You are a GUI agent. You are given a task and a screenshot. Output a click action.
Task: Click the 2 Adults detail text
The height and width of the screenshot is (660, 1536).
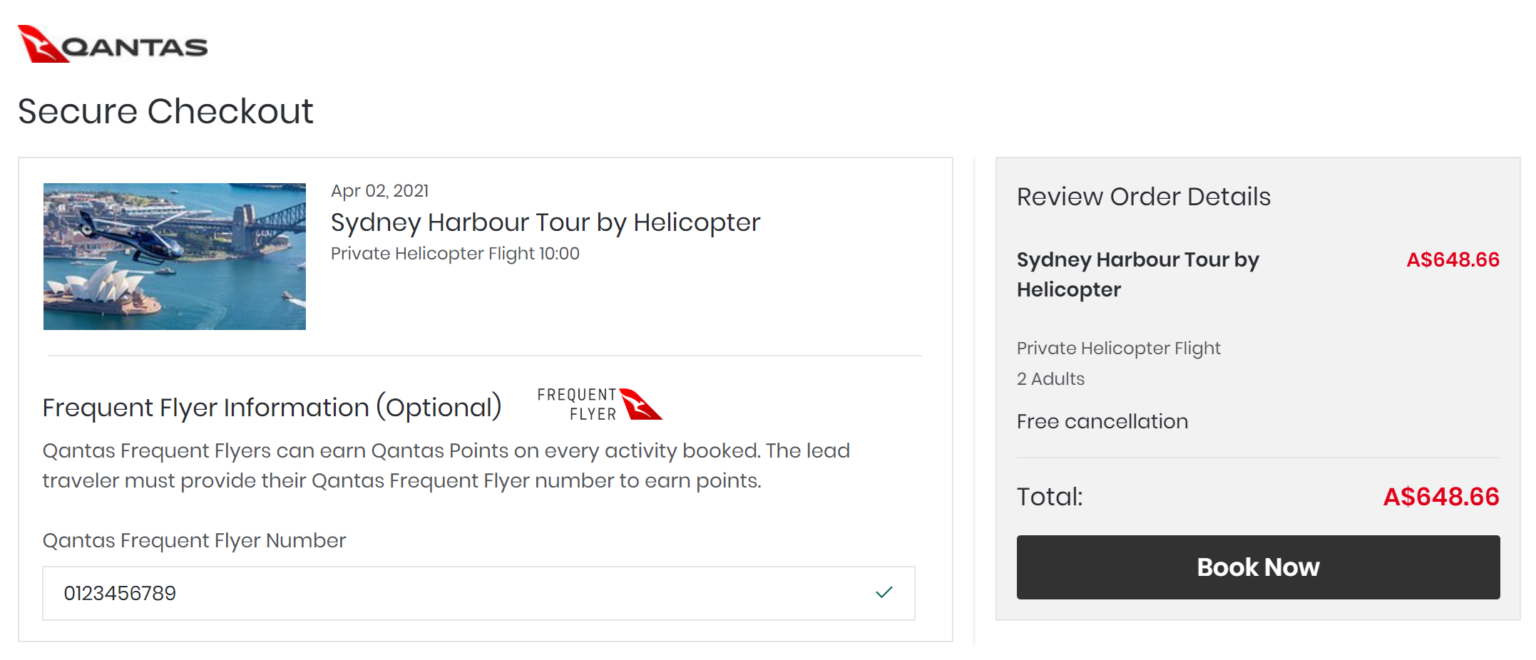(x=1049, y=378)
